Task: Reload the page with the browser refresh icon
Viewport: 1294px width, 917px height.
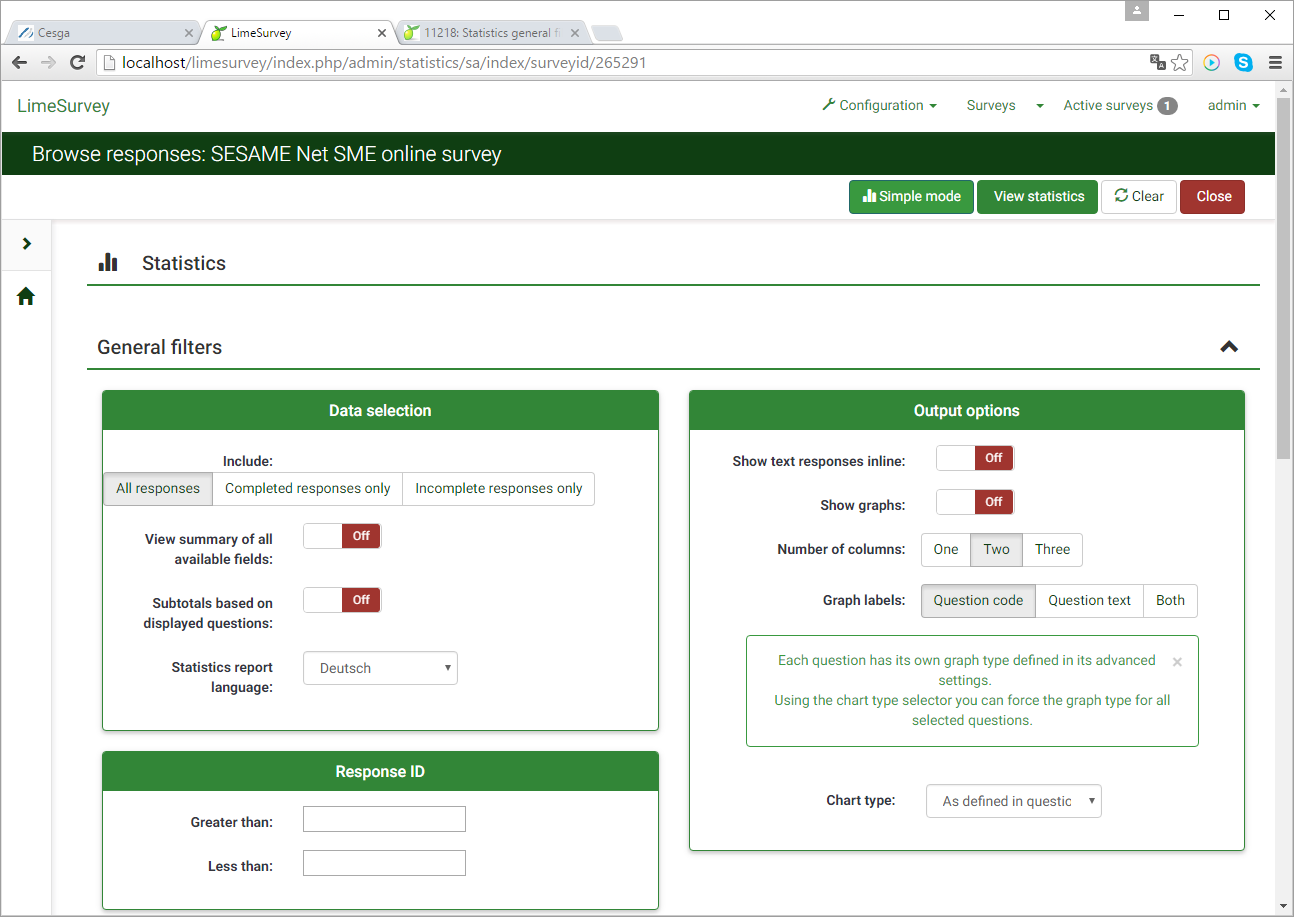Action: 77,63
